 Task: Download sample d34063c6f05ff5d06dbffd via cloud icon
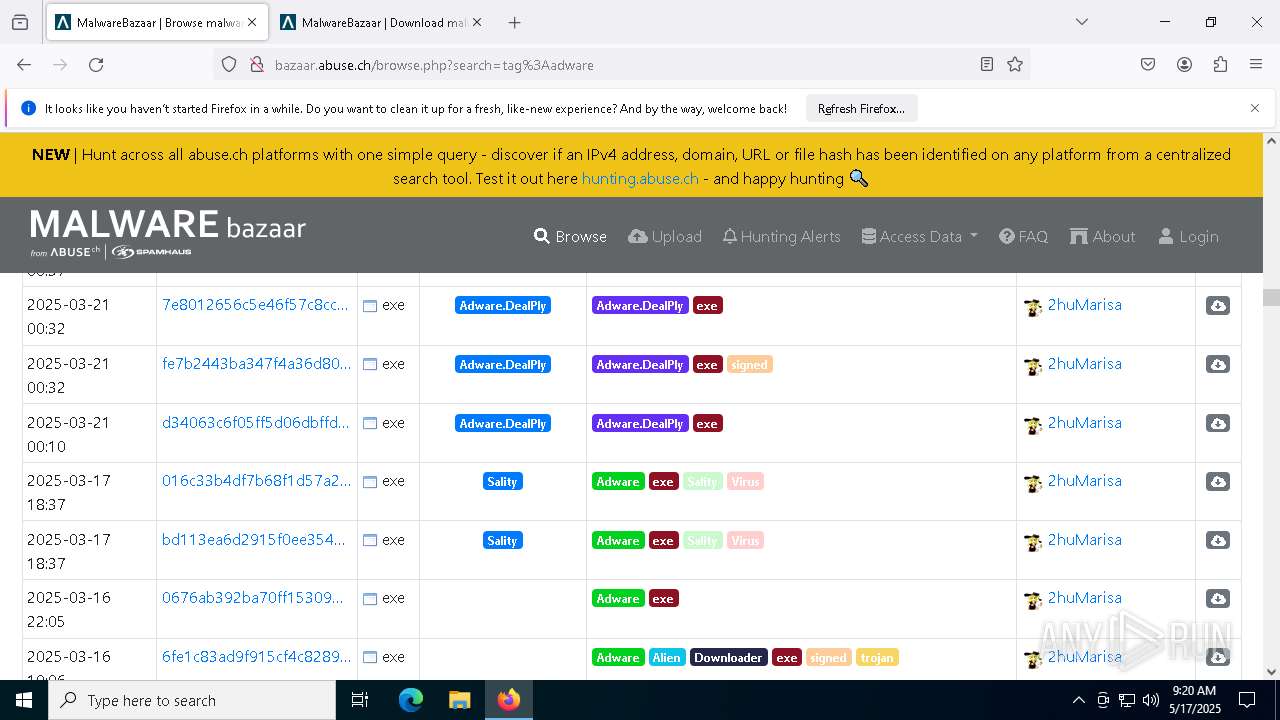[1217, 424]
